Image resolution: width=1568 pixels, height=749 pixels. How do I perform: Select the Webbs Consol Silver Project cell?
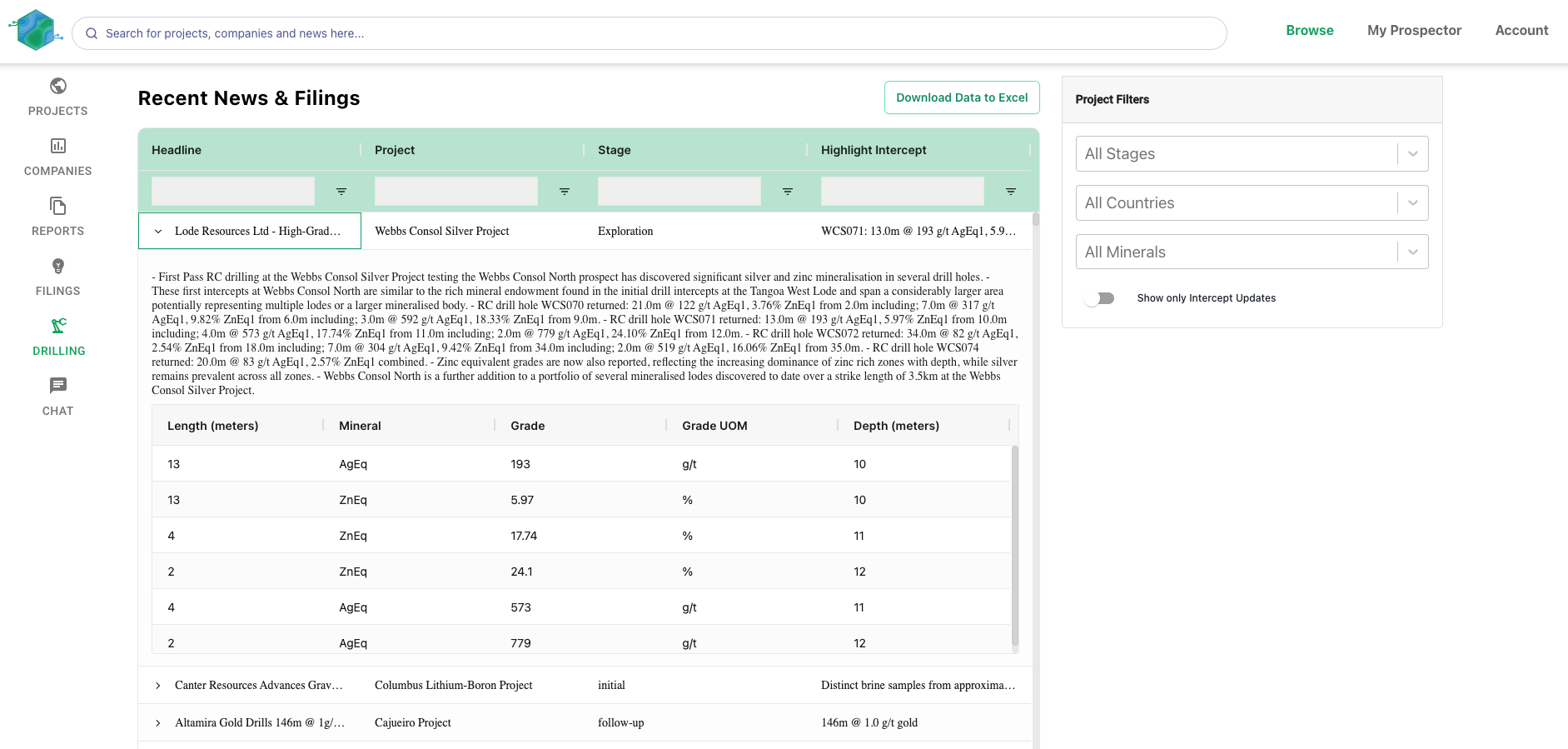[473, 232]
